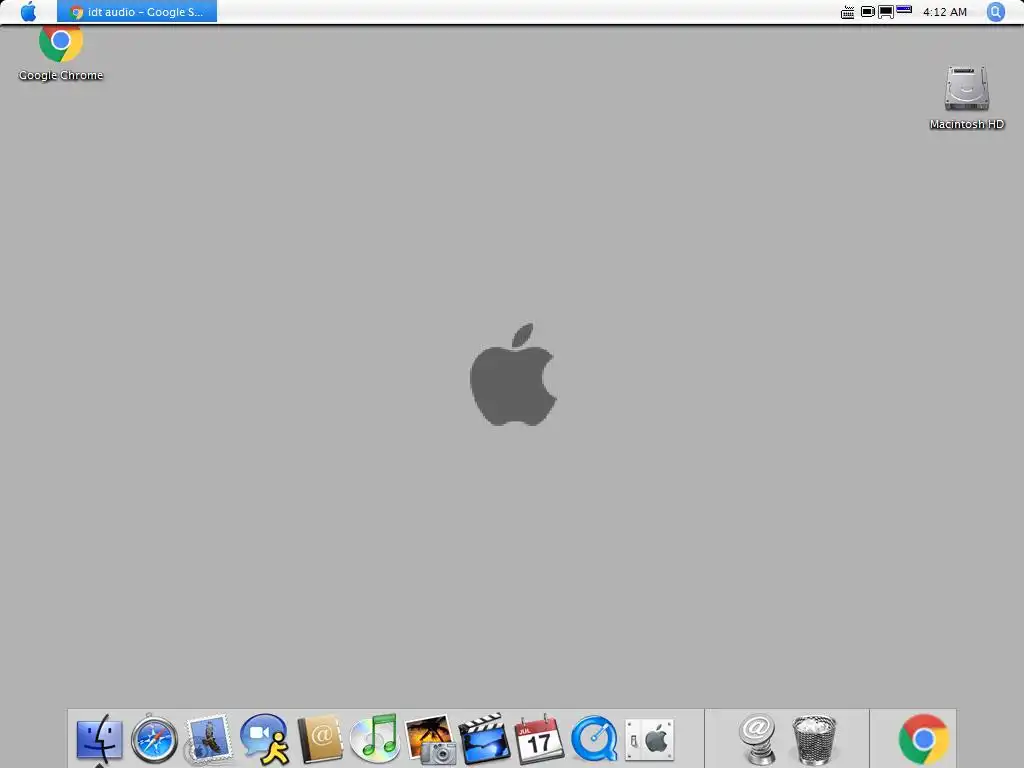Screen dimensions: 1024x768
Task: Open the keyboard icon in the menu bar
Action: (847, 12)
